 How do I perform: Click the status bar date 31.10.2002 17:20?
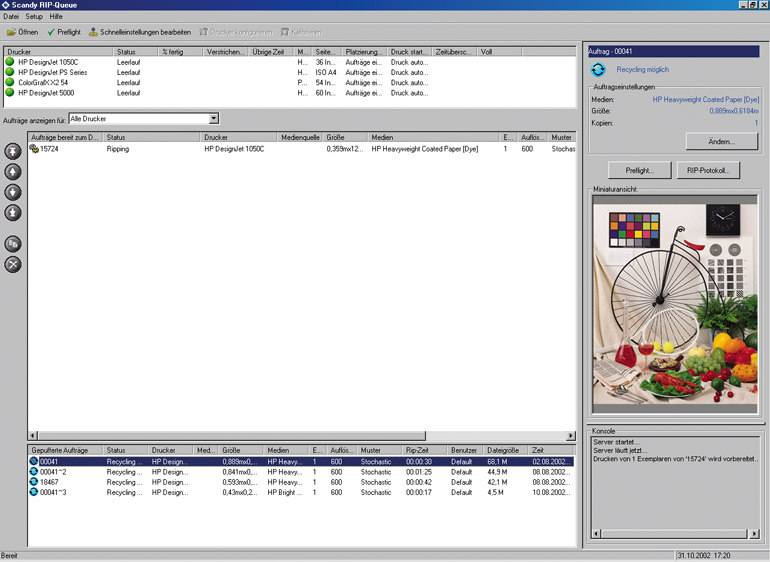[x=704, y=556]
